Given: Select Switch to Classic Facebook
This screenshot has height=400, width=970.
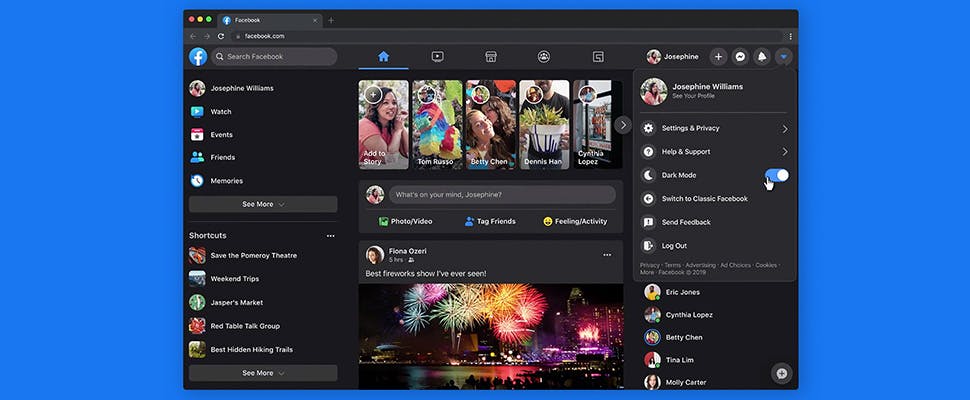Looking at the screenshot, I should [715, 198].
